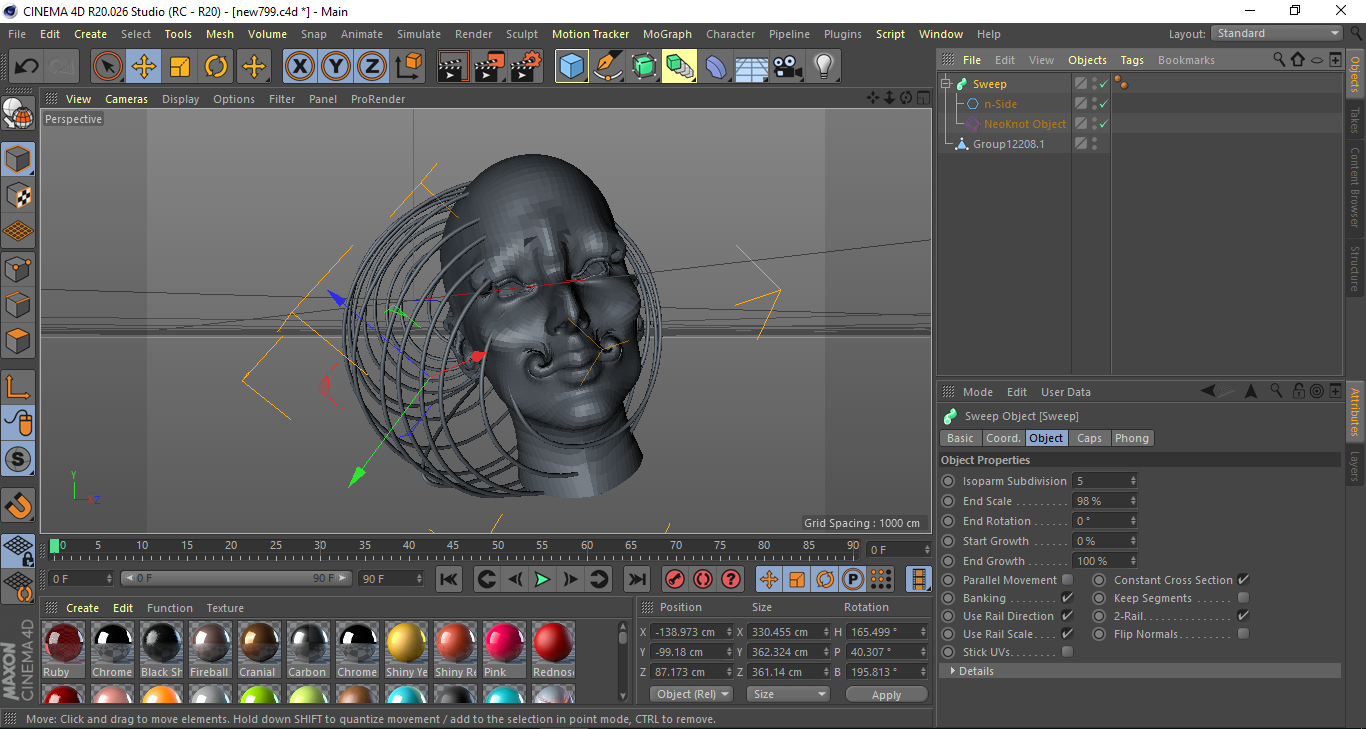Toggle Use Rail Scale checkbox
Viewport: 1366px width, 729px height.
point(1067,634)
